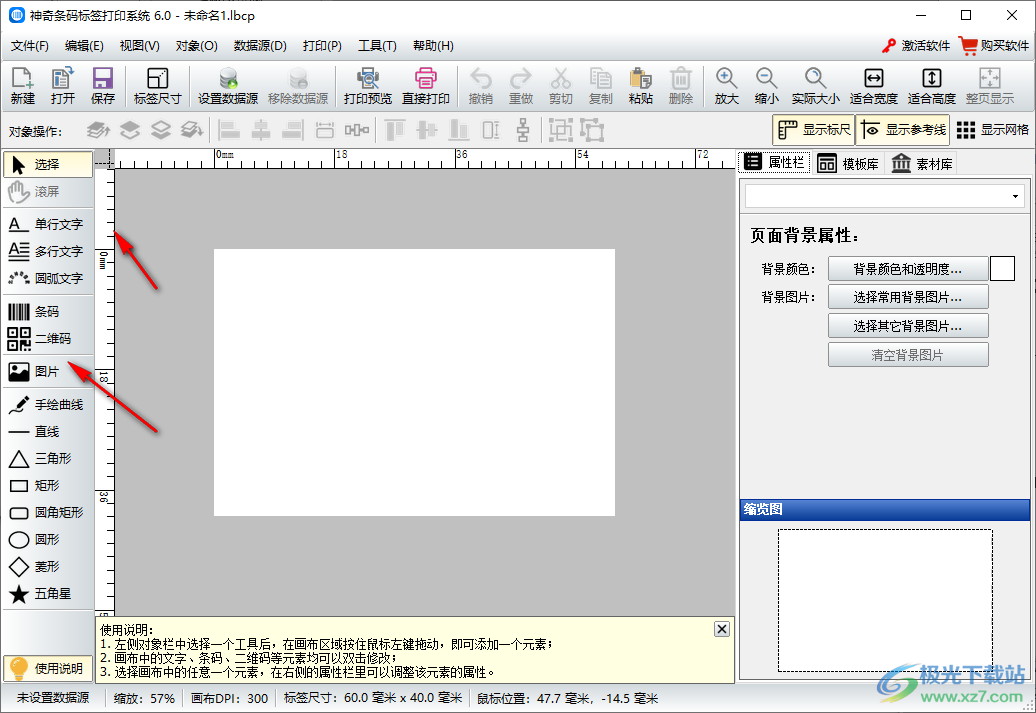Viewport: 1036px width, 713px height.
Task: Open the 文件(F) menu
Action: tap(30, 46)
